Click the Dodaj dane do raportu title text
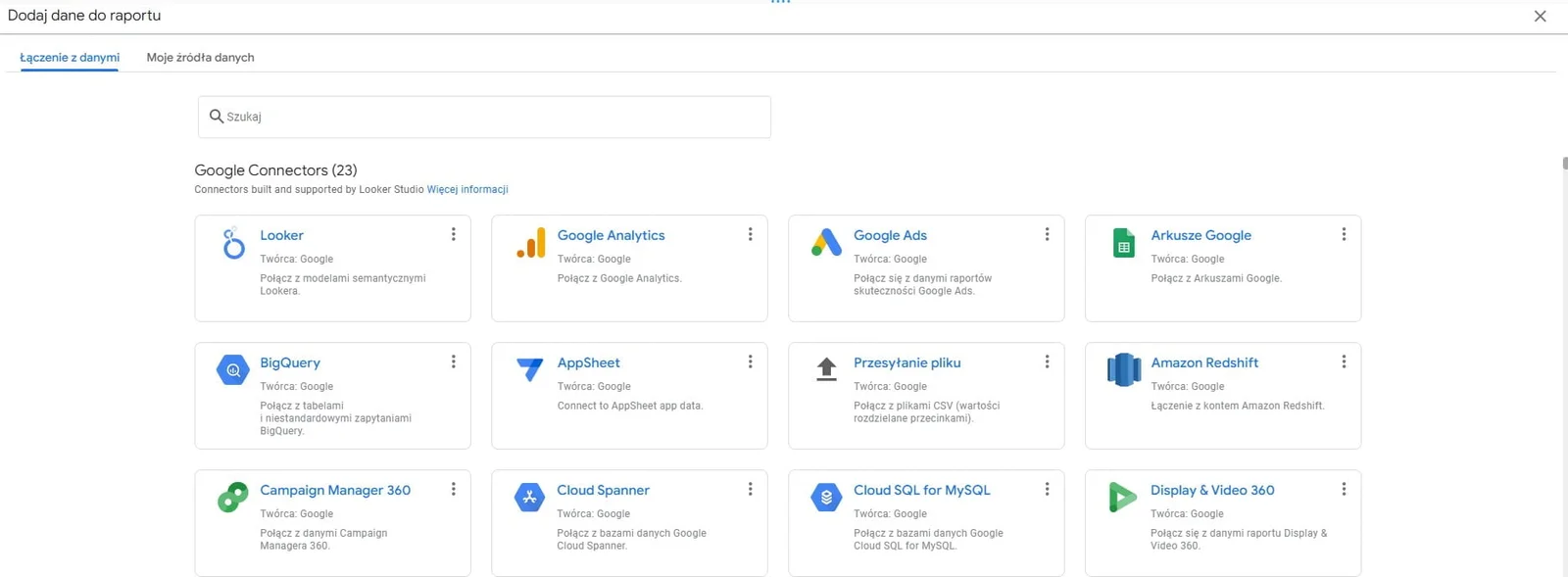Image resolution: width=1568 pixels, height=577 pixels. (x=84, y=16)
